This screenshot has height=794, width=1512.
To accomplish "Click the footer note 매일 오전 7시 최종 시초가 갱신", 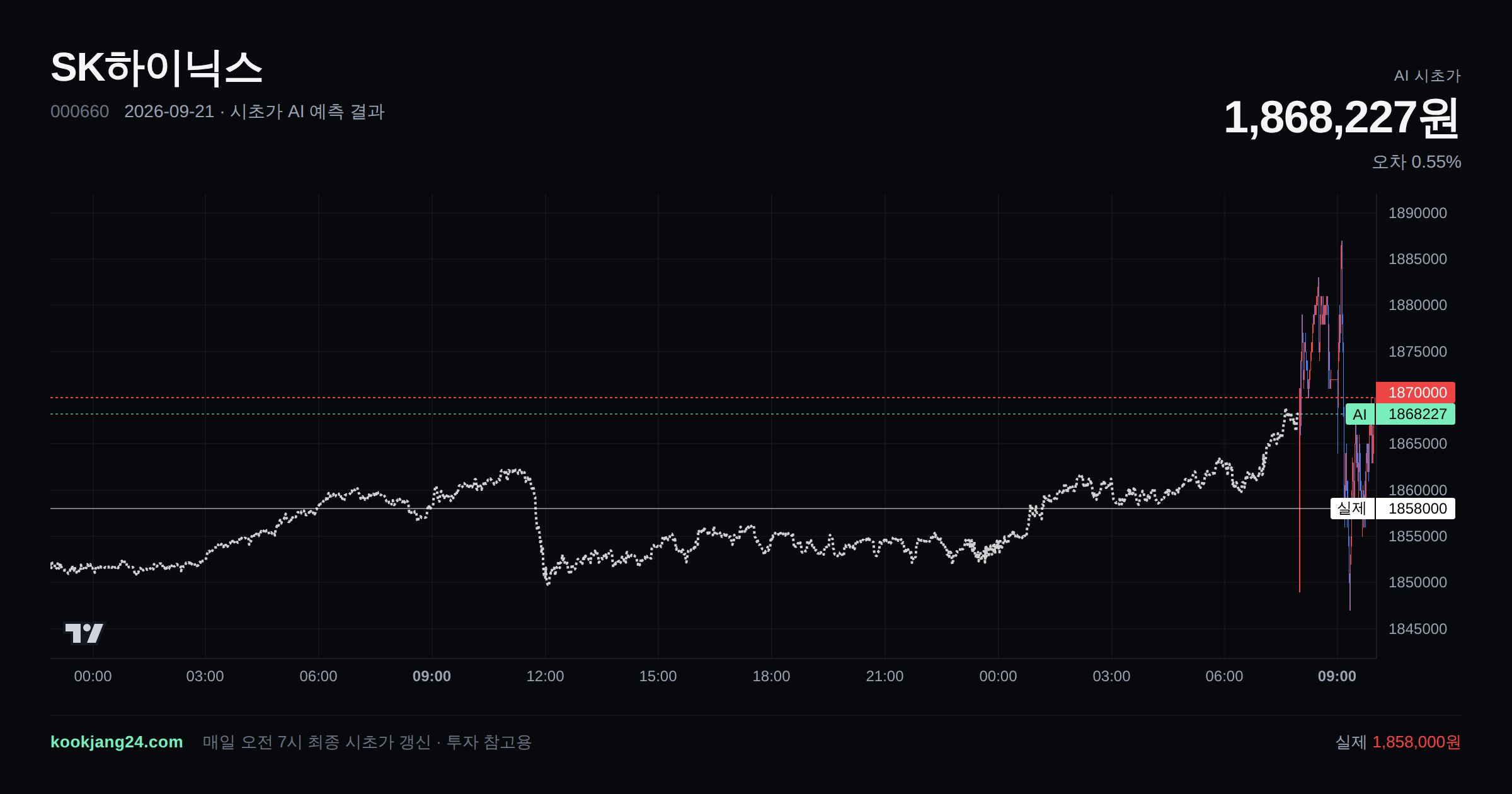I will [x=317, y=742].
